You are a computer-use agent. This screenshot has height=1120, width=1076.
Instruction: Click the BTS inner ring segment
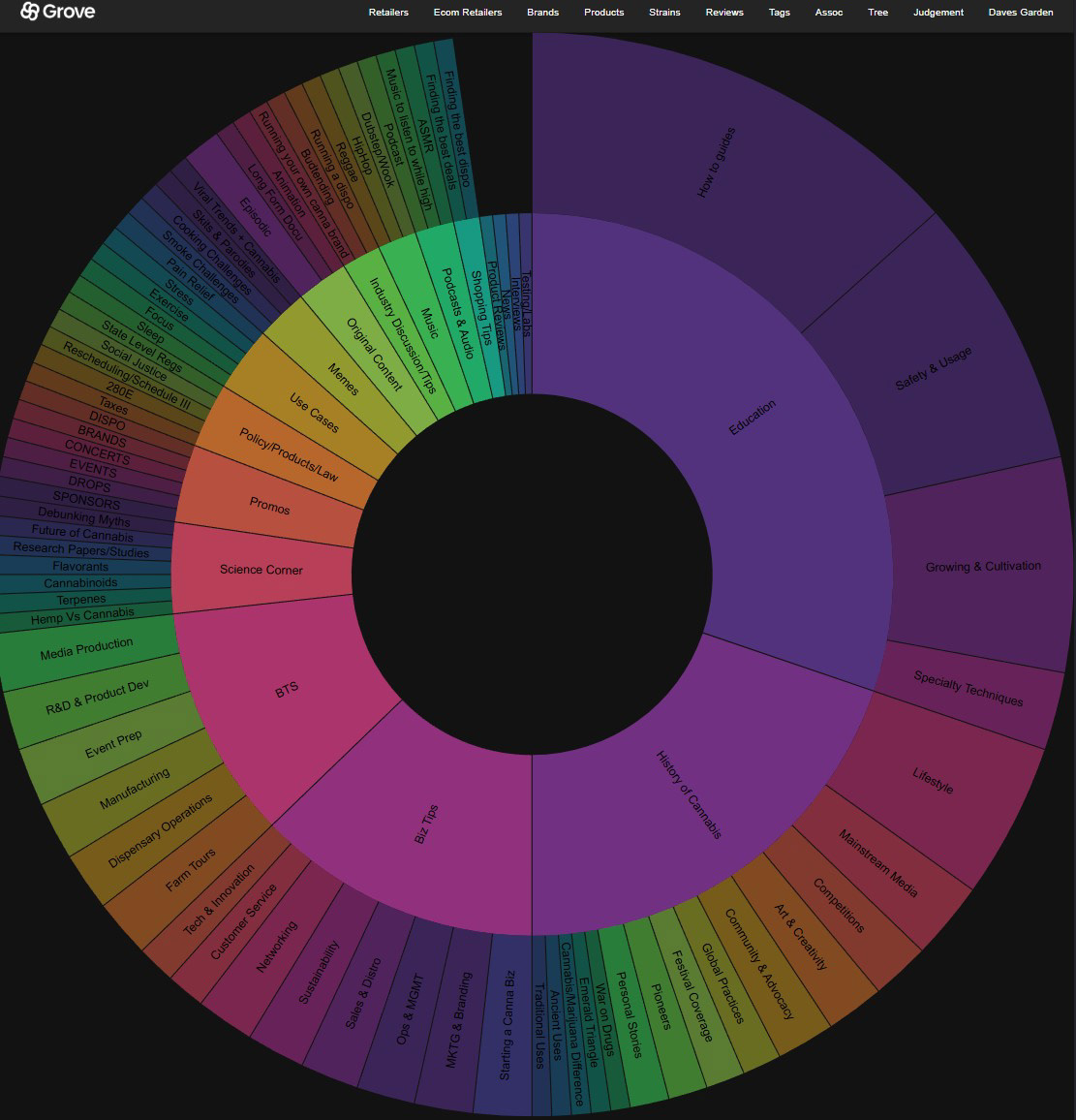(x=287, y=689)
